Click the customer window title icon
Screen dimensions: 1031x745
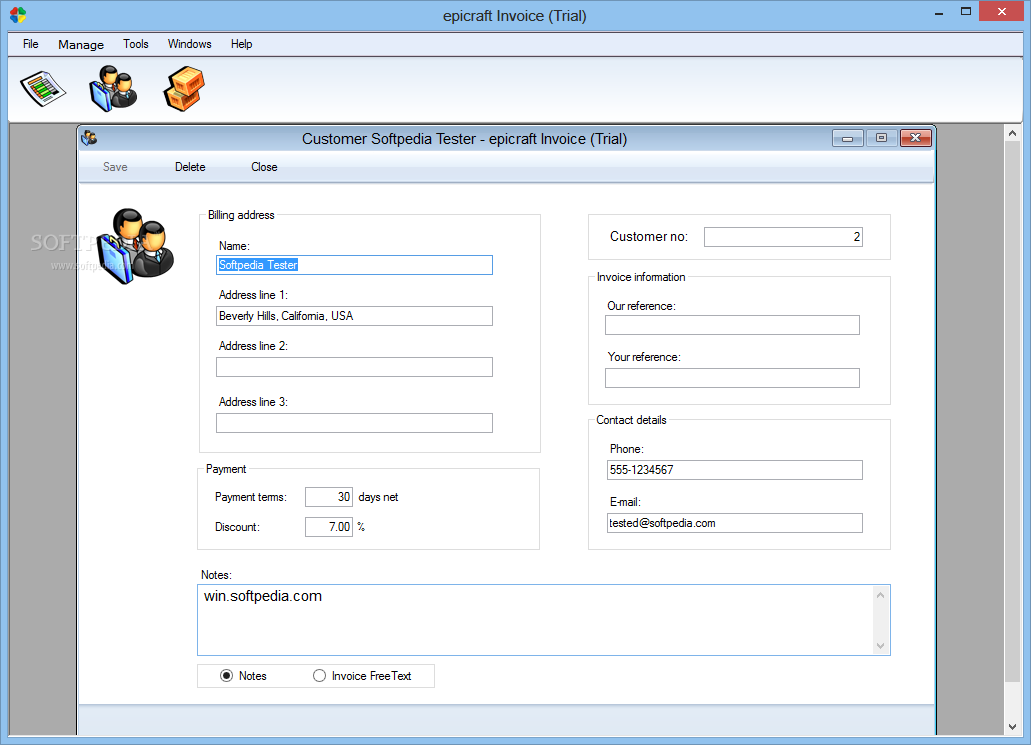89,138
